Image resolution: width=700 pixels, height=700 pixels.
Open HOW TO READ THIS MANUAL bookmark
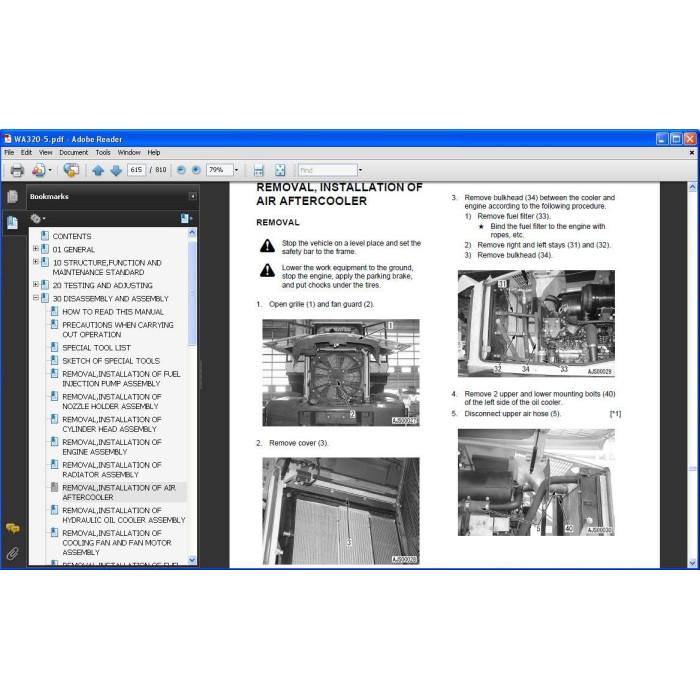click(113, 312)
